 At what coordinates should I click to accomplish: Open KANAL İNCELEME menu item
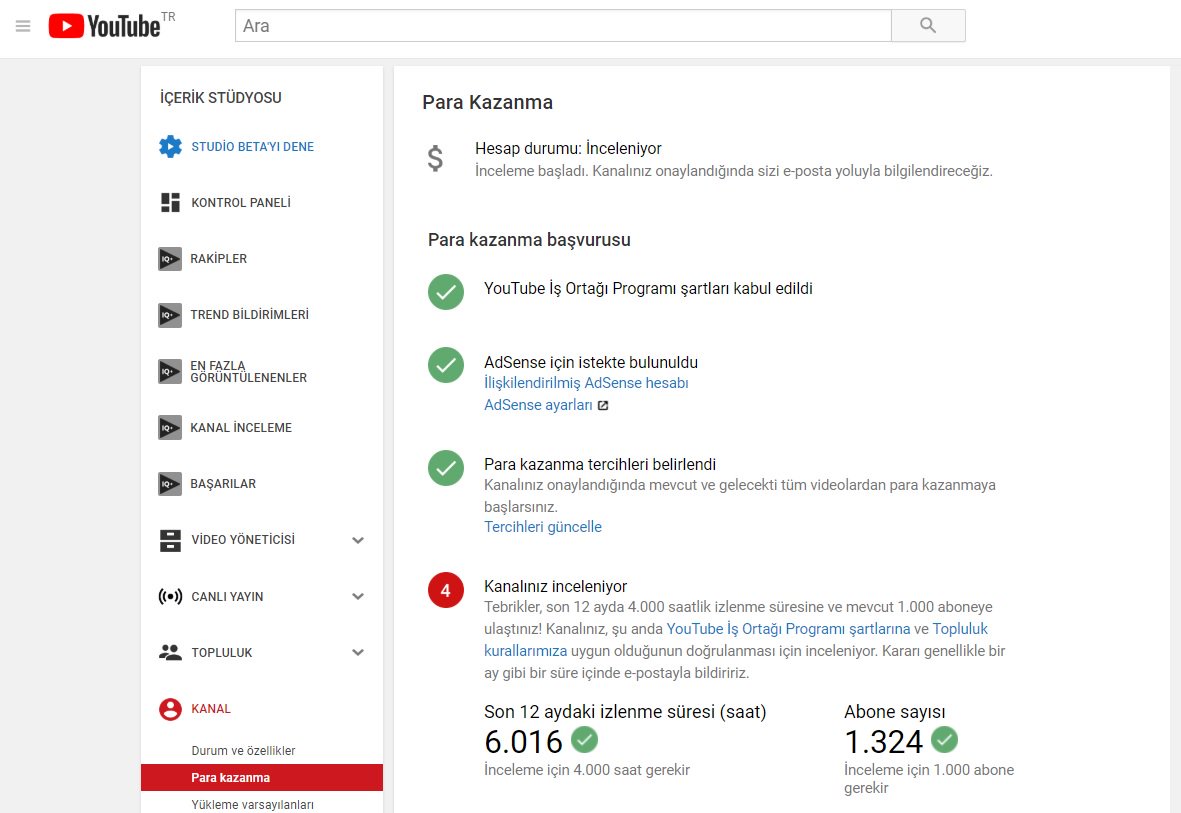(x=241, y=427)
